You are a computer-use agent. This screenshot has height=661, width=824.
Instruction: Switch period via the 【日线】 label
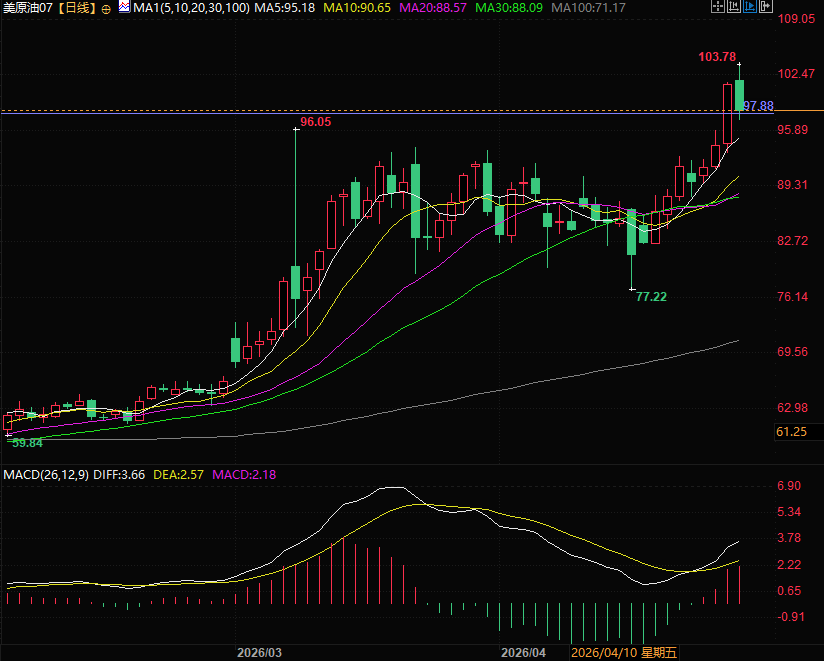click(76, 8)
